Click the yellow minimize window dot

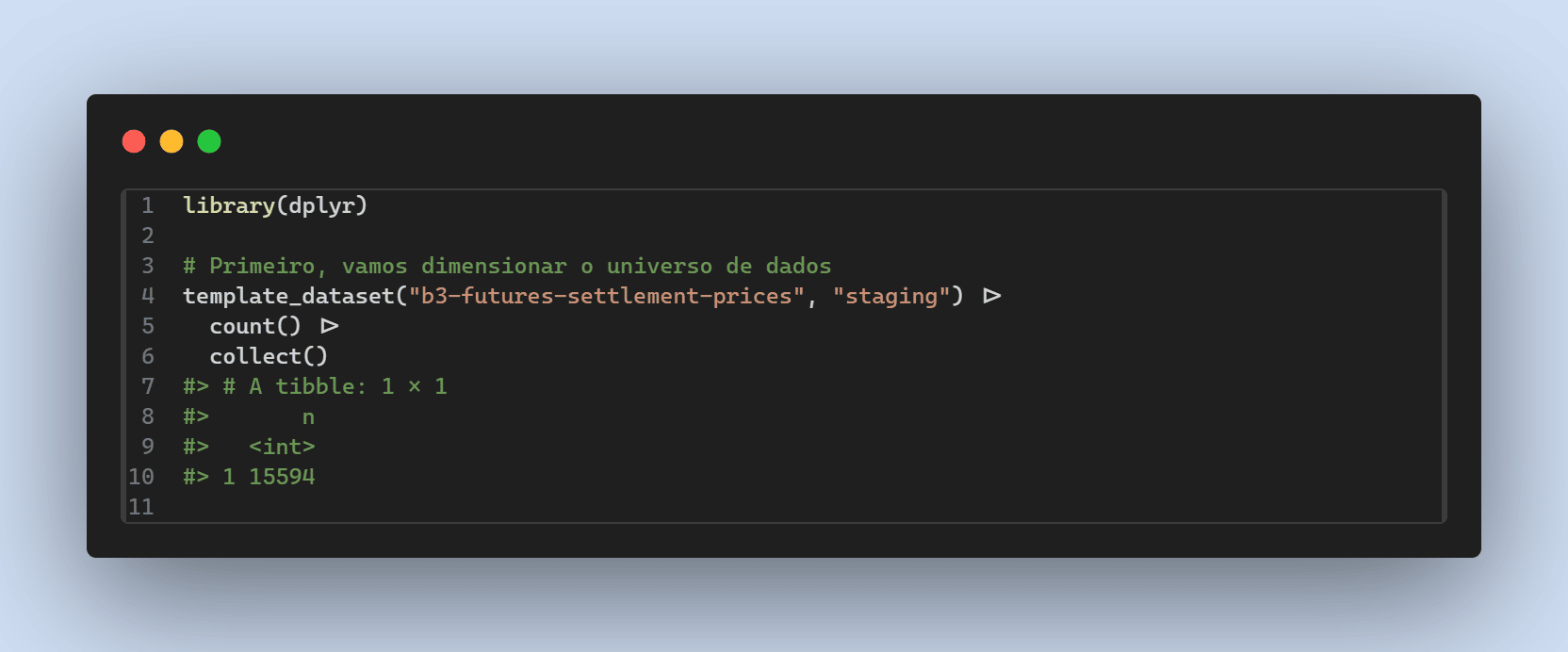(x=171, y=141)
